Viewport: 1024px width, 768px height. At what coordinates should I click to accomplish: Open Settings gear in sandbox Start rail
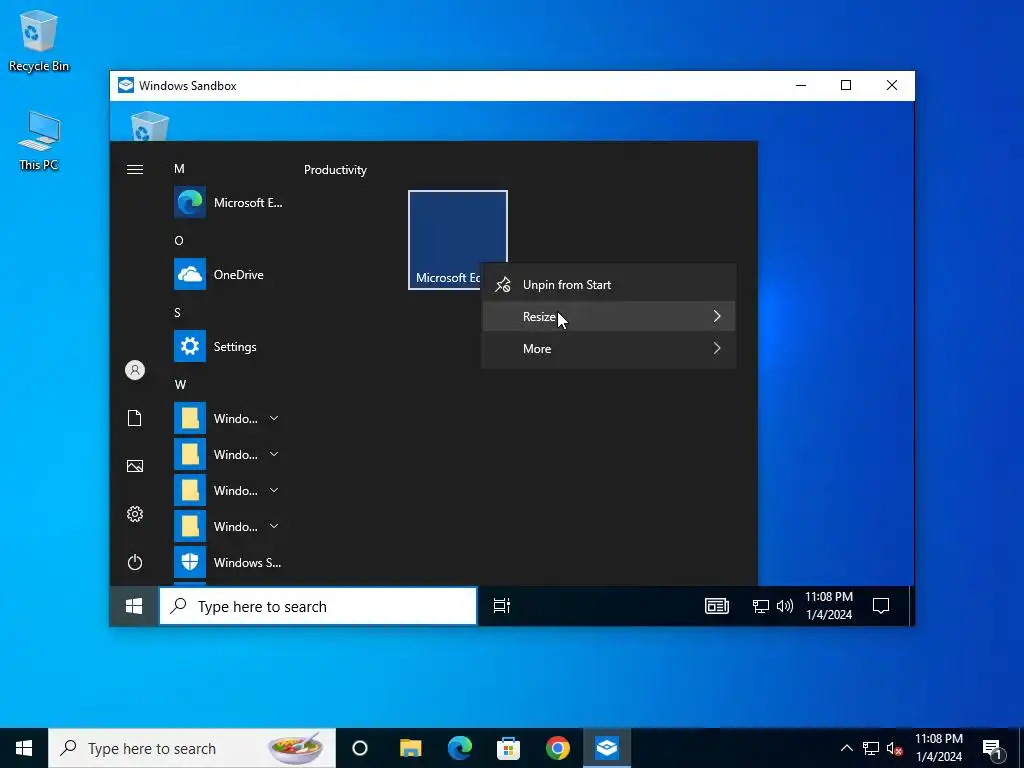[135, 514]
